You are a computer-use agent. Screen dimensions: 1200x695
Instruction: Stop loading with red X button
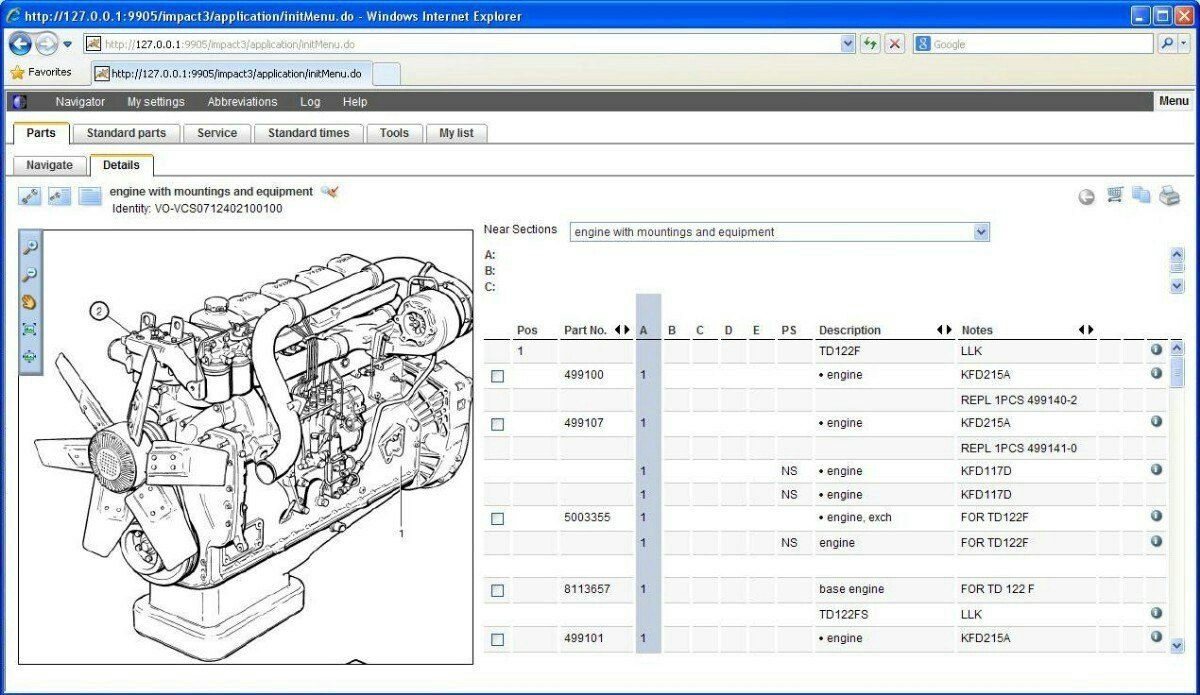(x=894, y=44)
